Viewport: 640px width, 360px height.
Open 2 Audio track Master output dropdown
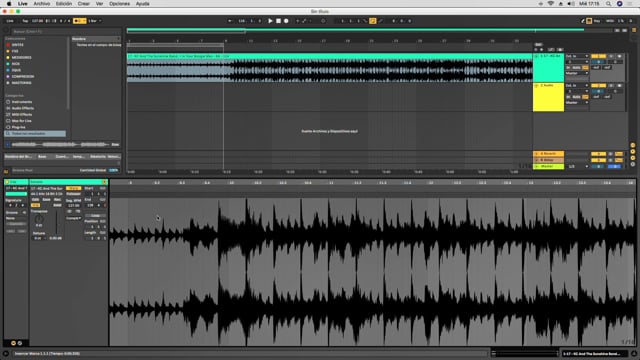pos(577,103)
